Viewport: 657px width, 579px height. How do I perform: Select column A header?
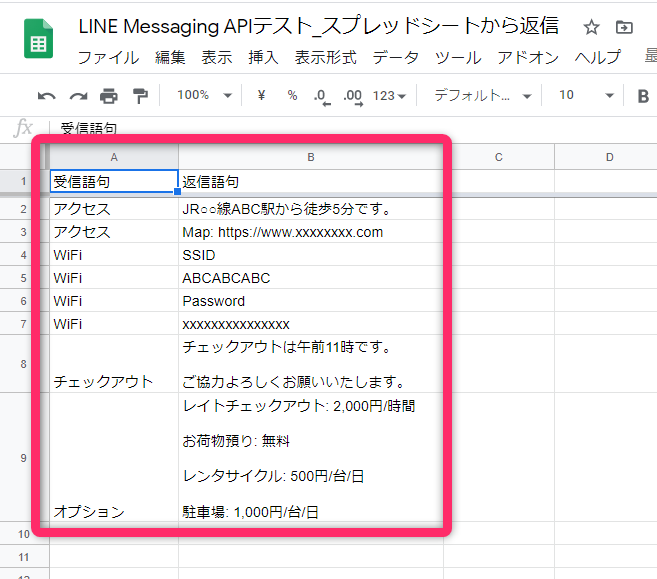pos(114,157)
